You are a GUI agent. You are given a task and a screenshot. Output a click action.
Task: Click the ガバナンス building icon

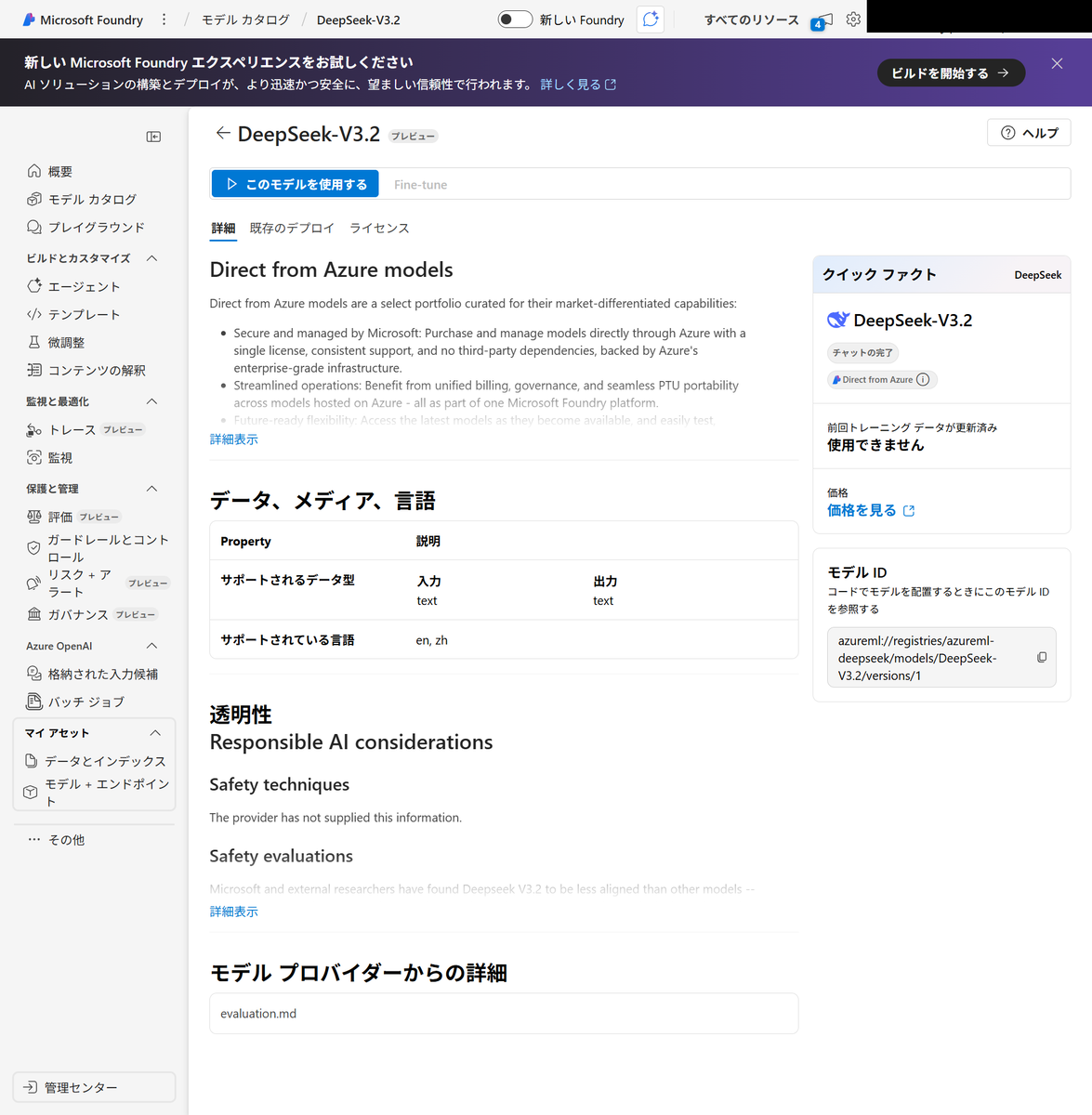point(34,614)
